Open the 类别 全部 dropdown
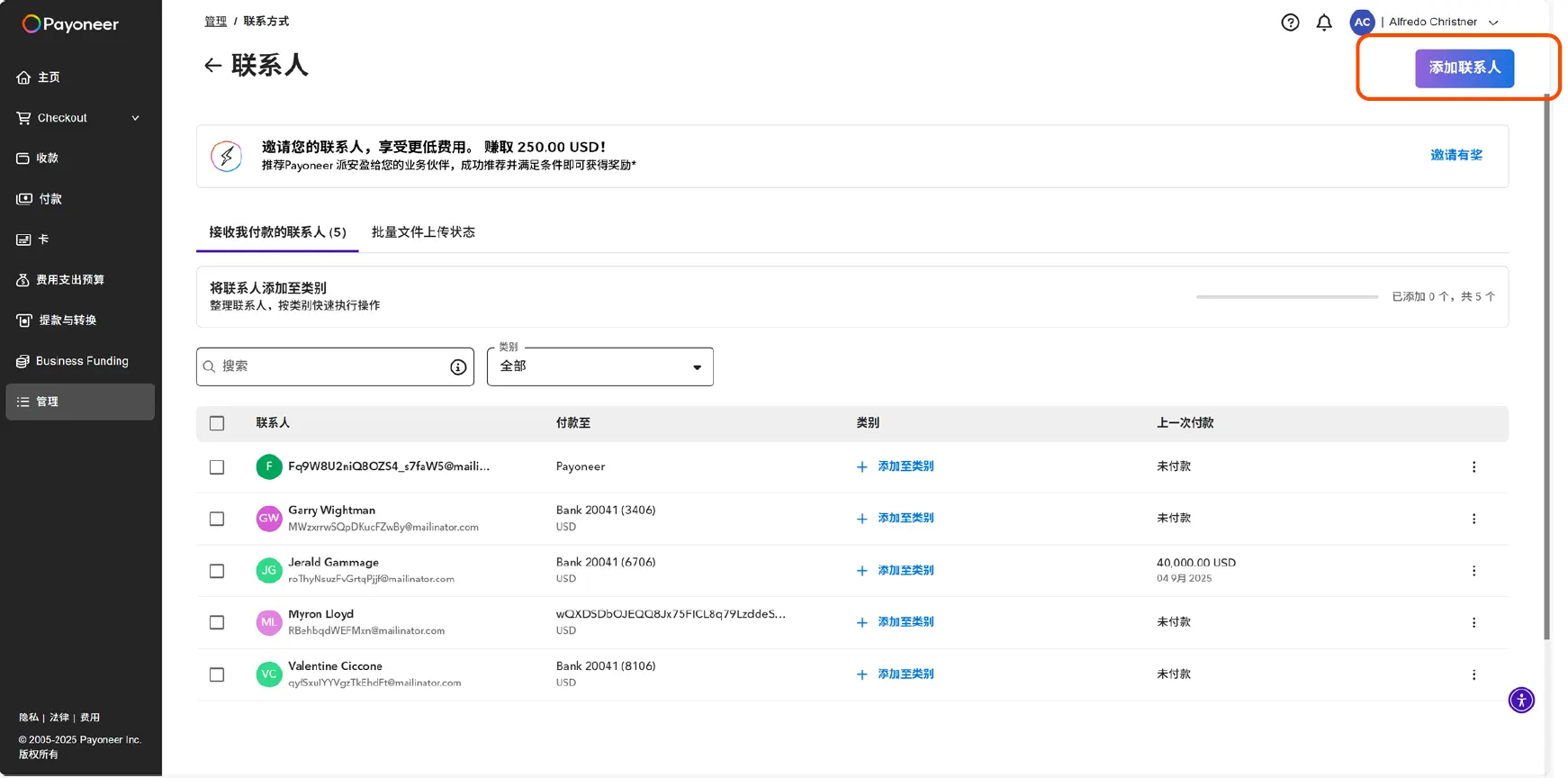 tap(600, 367)
